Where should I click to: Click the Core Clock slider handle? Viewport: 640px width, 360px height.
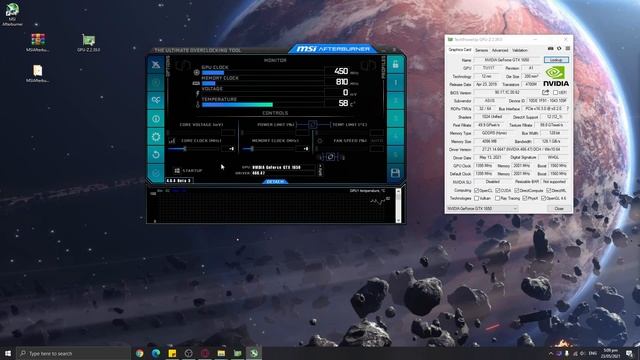[x=185, y=149]
